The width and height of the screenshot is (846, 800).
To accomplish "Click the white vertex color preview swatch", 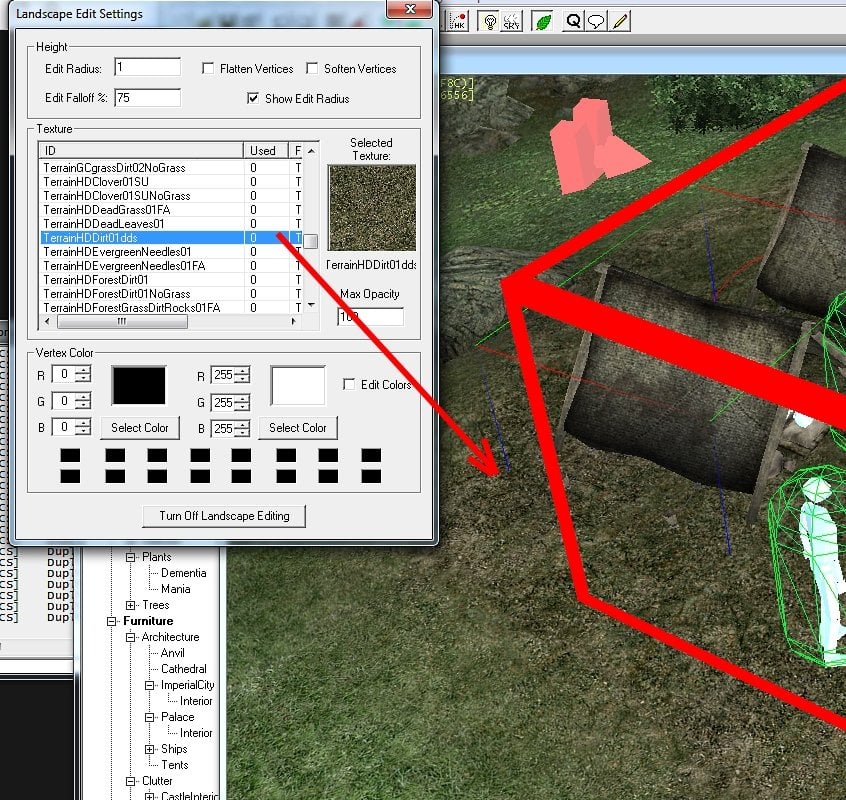I will click(298, 386).
